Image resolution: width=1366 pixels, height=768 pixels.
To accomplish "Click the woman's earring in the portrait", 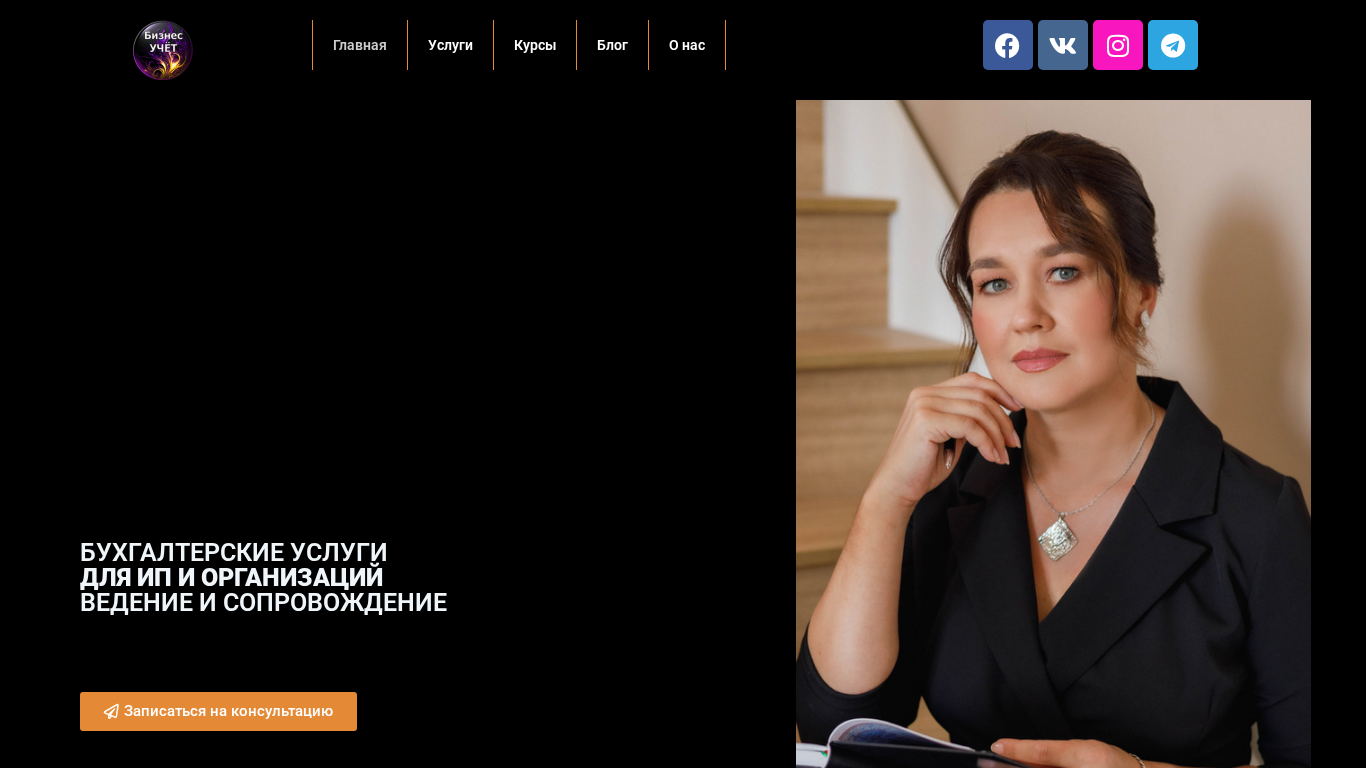I will 1144,318.
